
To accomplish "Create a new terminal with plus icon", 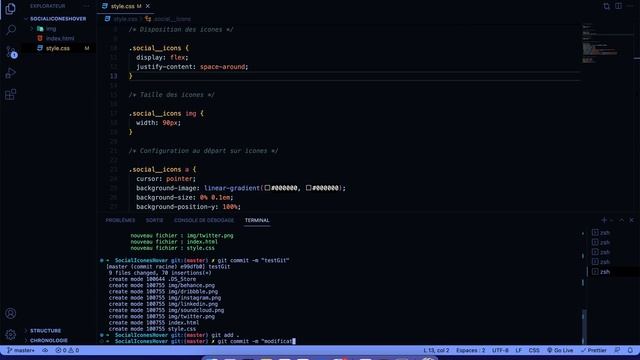I will tap(604, 220).
